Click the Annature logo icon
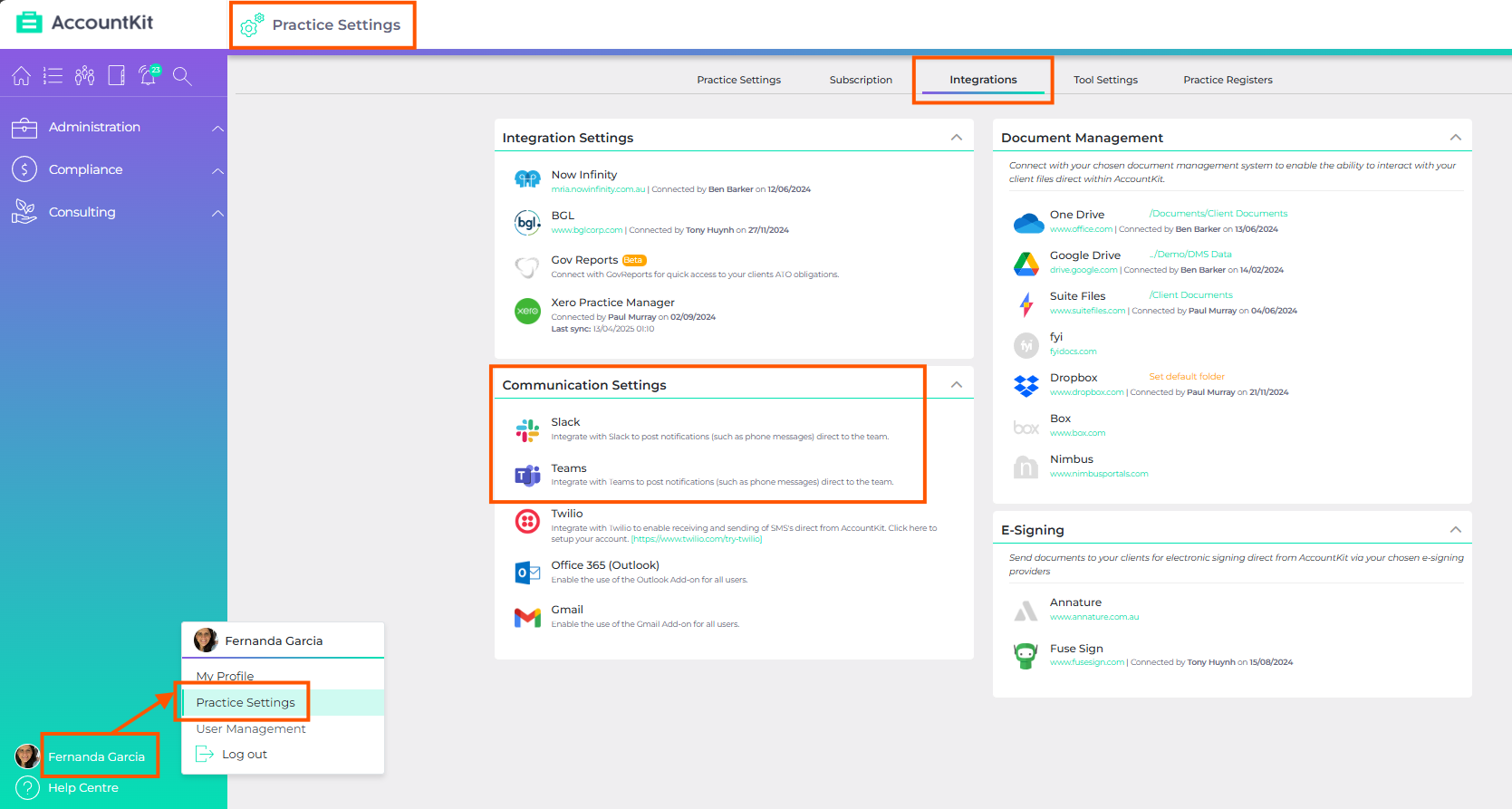Image resolution: width=1512 pixels, height=809 pixels. click(1026, 612)
